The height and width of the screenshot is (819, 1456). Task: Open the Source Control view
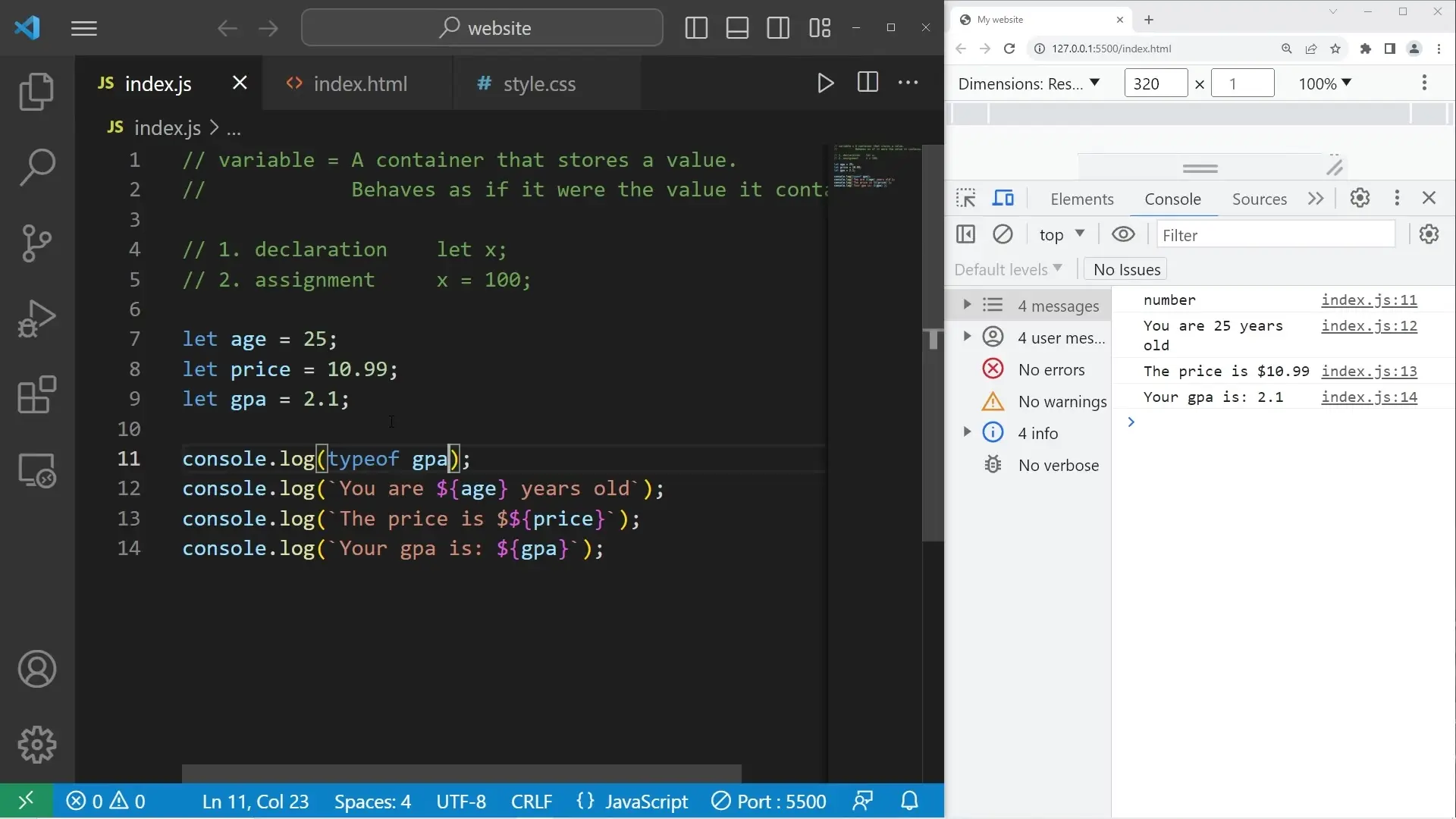click(x=36, y=243)
